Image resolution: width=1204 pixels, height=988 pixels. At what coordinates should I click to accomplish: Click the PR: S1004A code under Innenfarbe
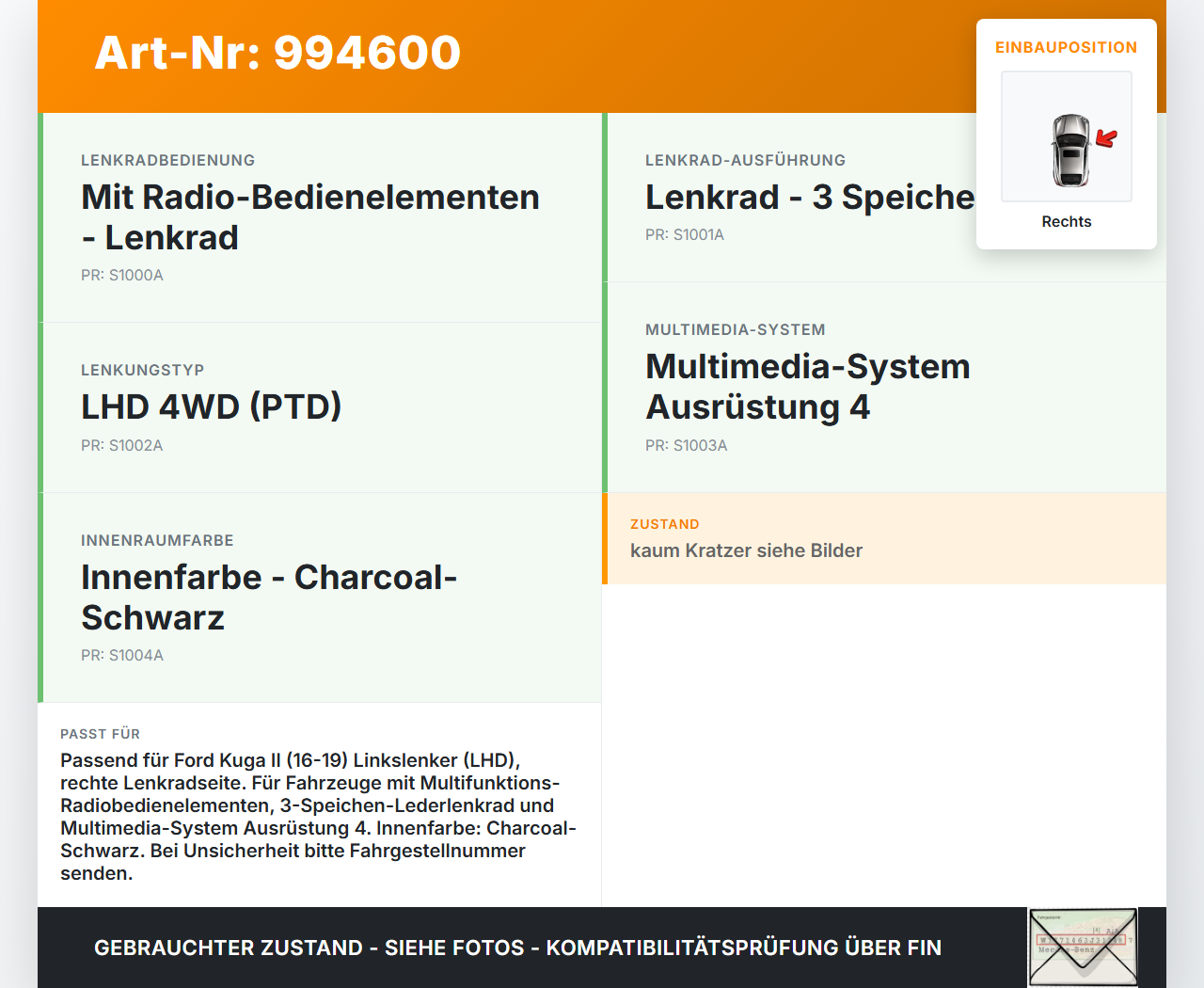click(x=122, y=655)
